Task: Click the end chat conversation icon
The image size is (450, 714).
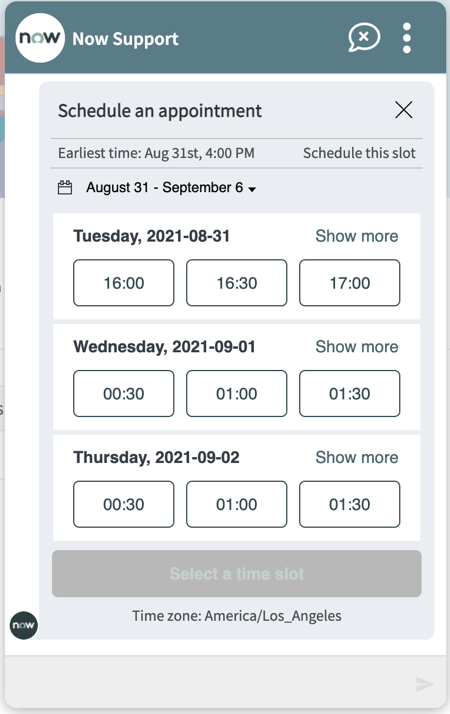Action: (364, 38)
